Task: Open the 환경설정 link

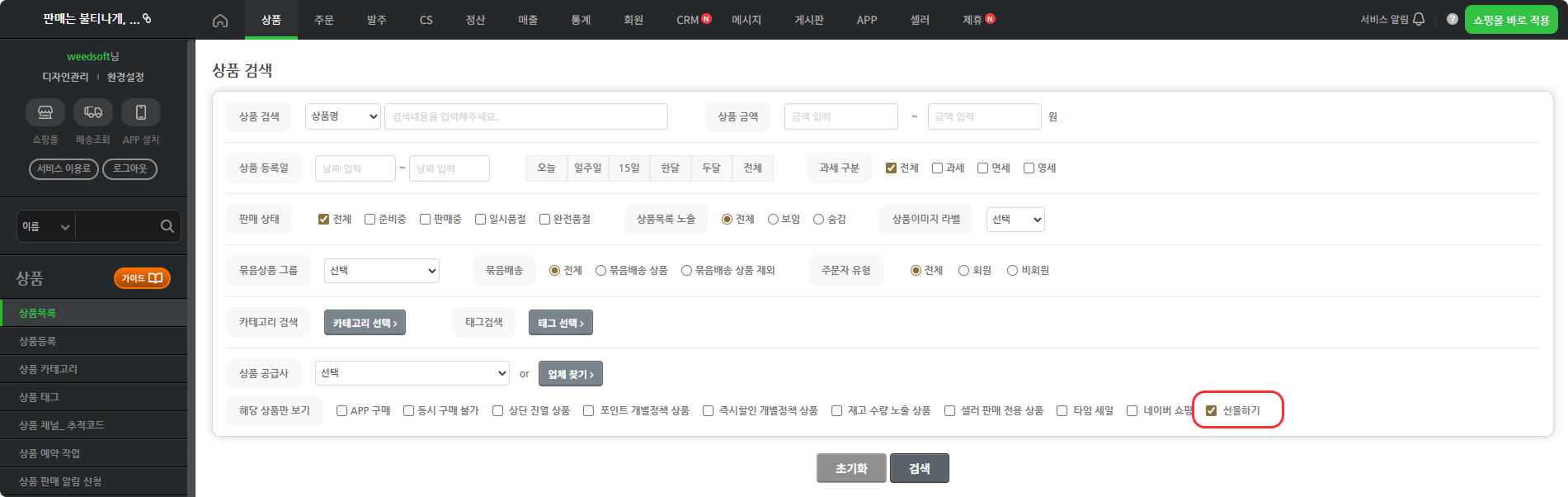Action: [125, 77]
